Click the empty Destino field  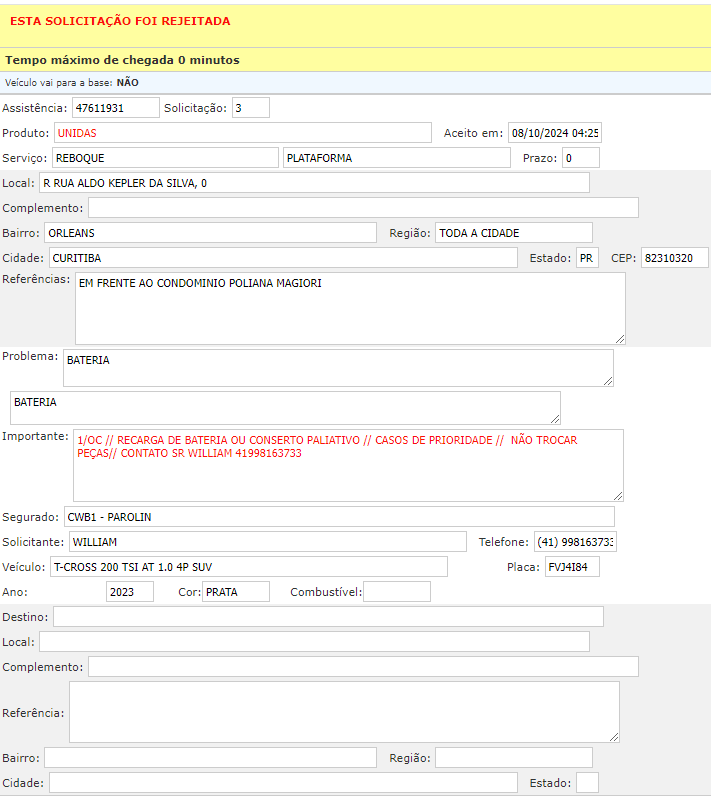tap(328, 617)
